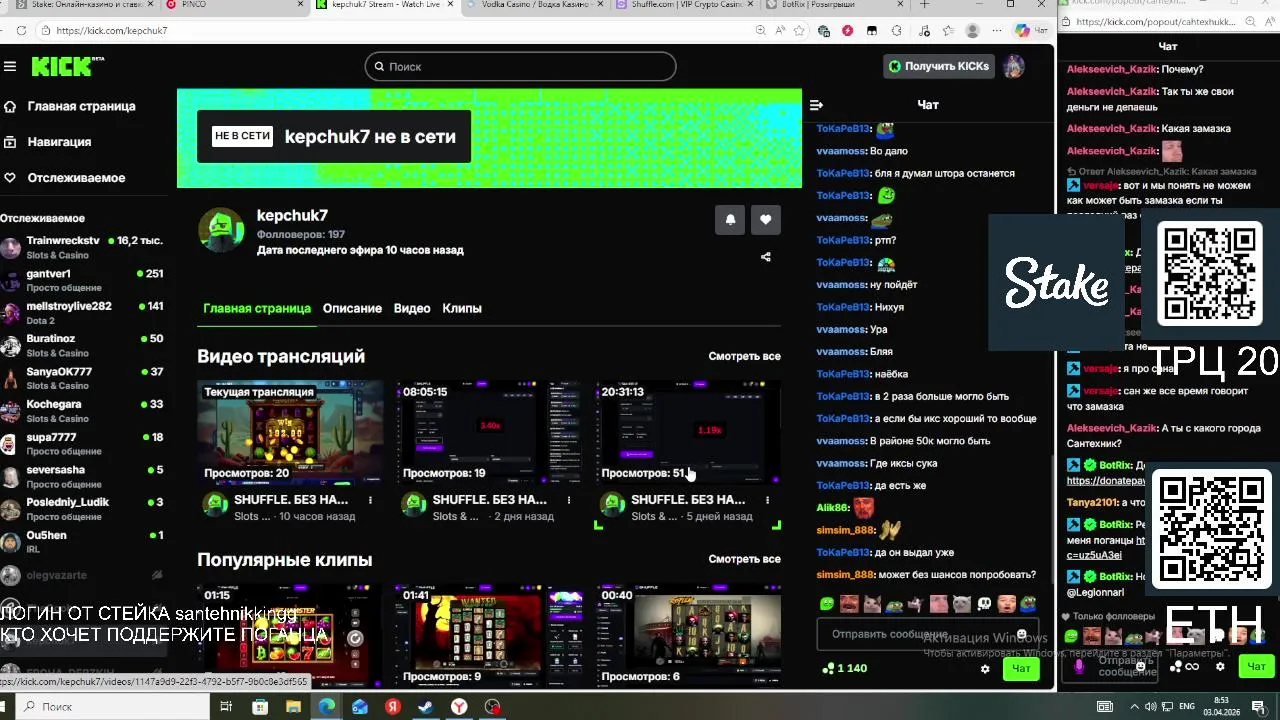Open Microsoft Store from the taskbar
1280x720 pixels.
tap(260, 707)
